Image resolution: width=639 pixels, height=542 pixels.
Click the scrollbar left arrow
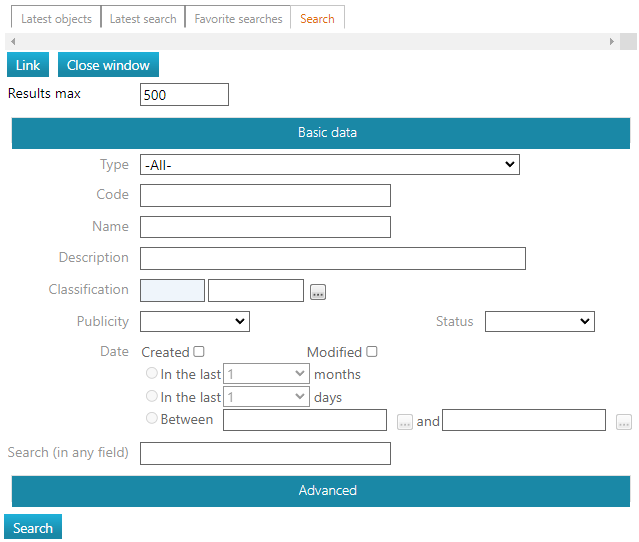[x=13, y=42]
